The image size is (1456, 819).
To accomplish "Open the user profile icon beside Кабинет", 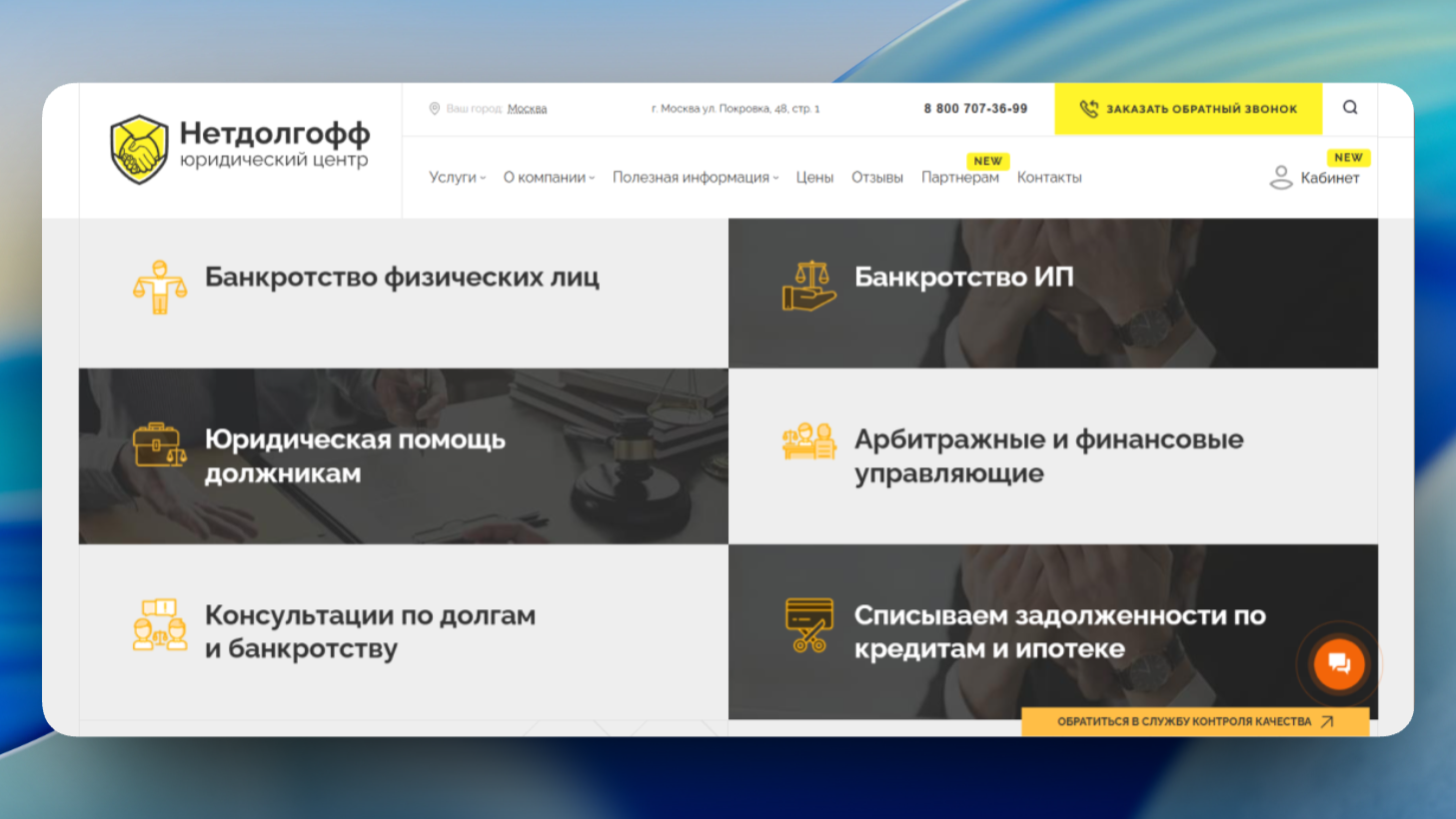I will [x=1280, y=178].
